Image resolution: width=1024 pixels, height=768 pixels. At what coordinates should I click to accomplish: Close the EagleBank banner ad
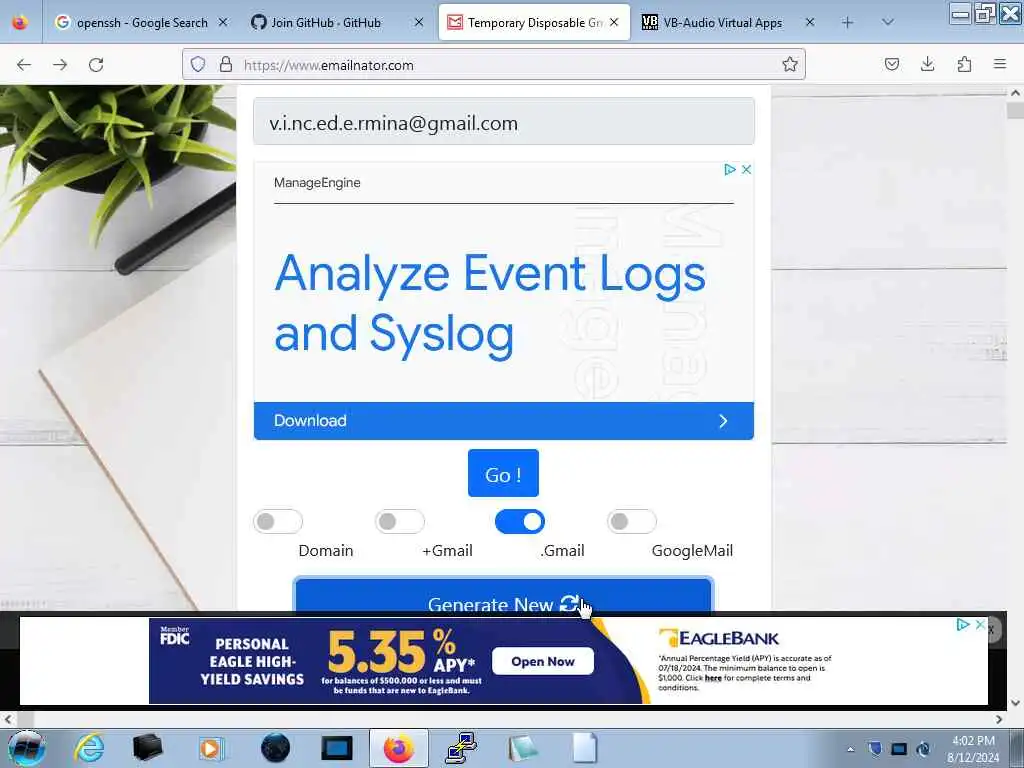tap(980, 625)
